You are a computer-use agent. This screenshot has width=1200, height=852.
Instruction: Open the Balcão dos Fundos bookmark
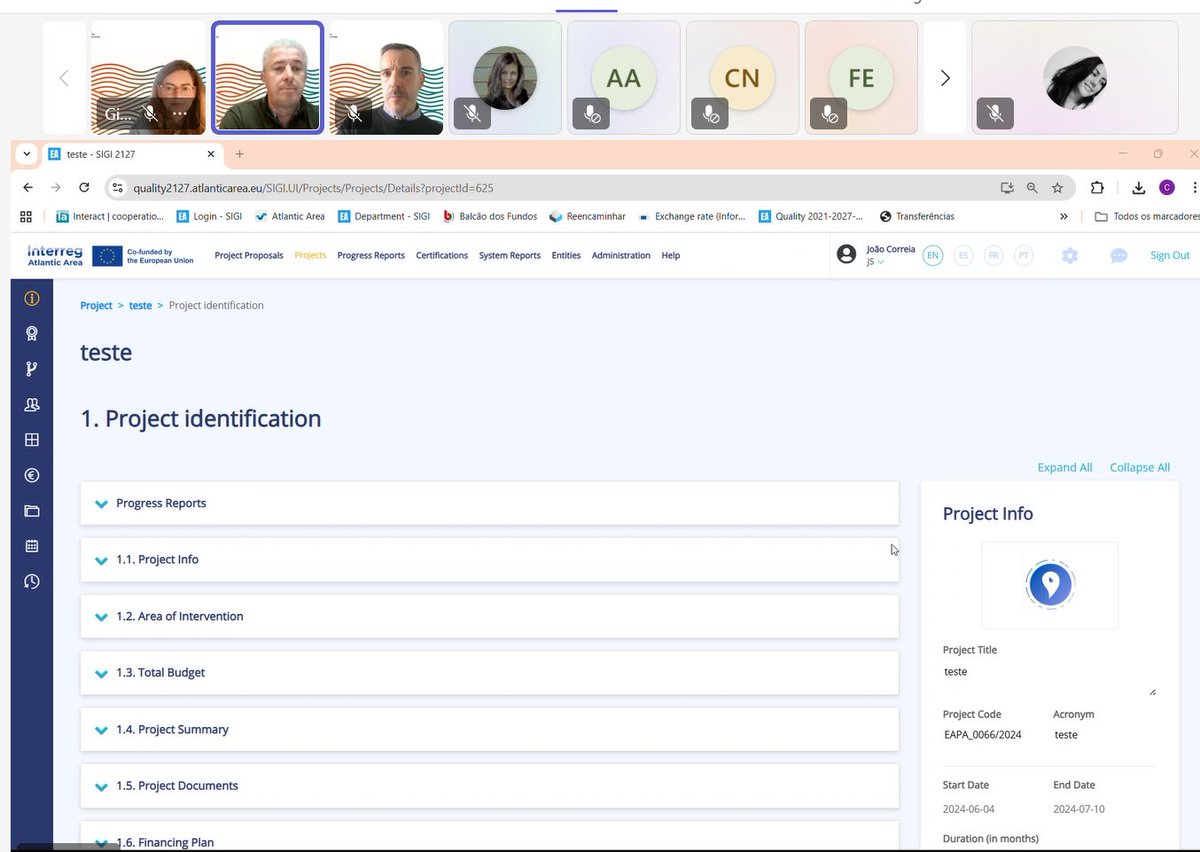(x=490, y=216)
